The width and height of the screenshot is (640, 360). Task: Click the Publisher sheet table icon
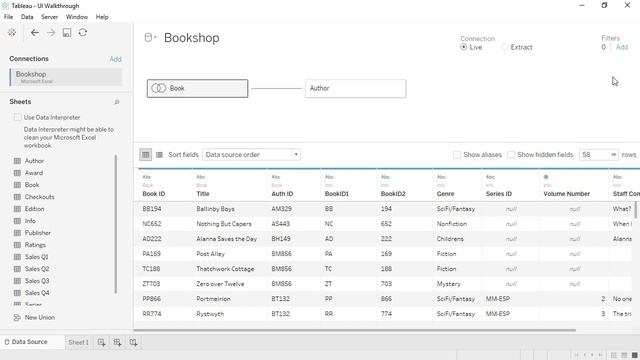(17, 233)
